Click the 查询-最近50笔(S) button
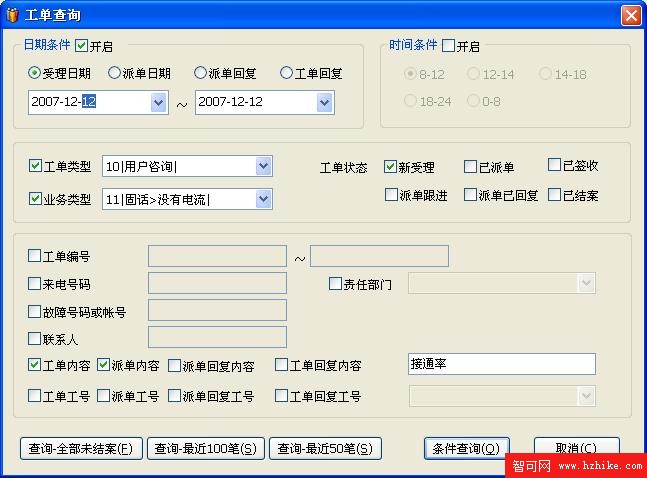647x478 pixels. [x=325, y=449]
